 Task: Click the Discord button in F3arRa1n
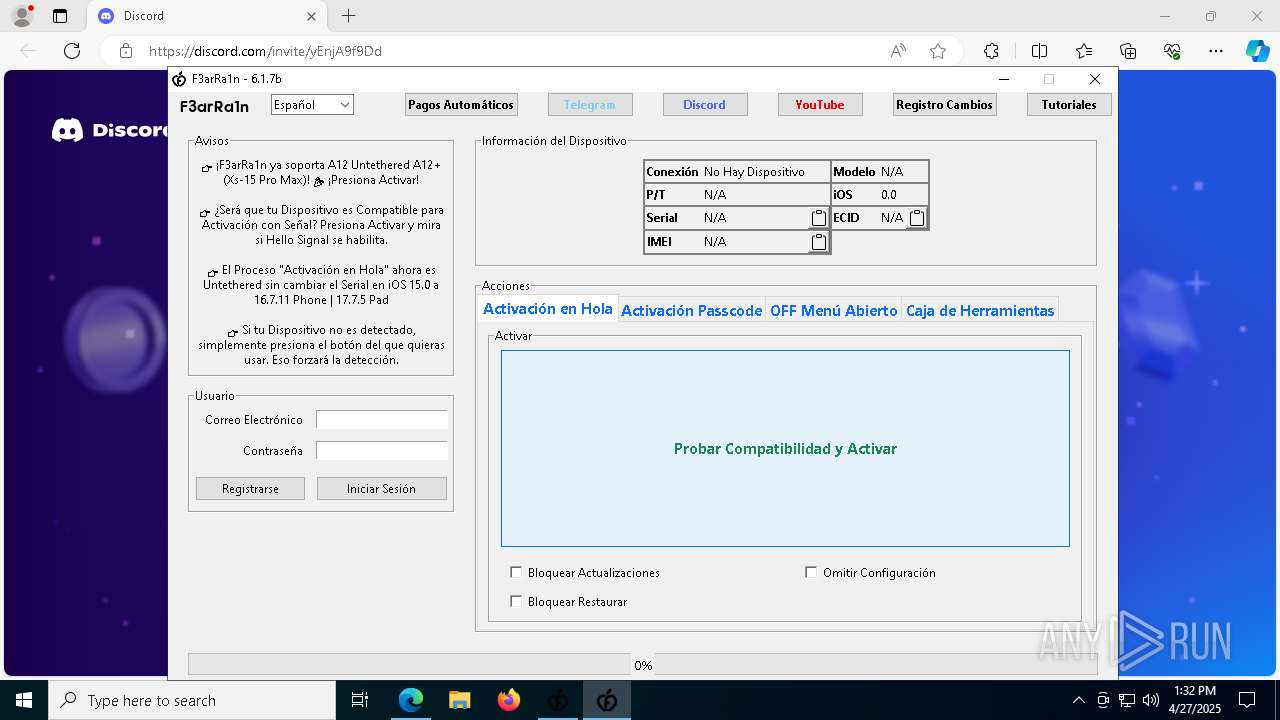tap(705, 104)
